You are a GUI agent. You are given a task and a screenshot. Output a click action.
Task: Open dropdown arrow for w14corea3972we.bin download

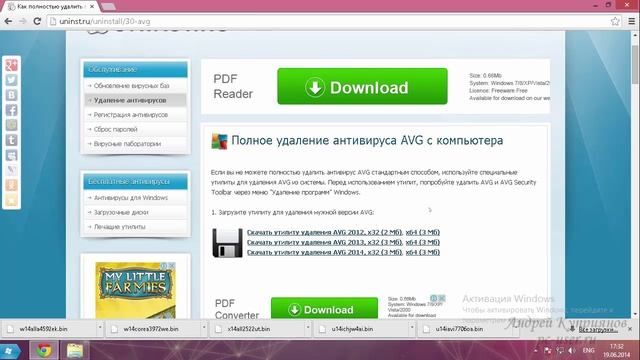tap(204, 328)
